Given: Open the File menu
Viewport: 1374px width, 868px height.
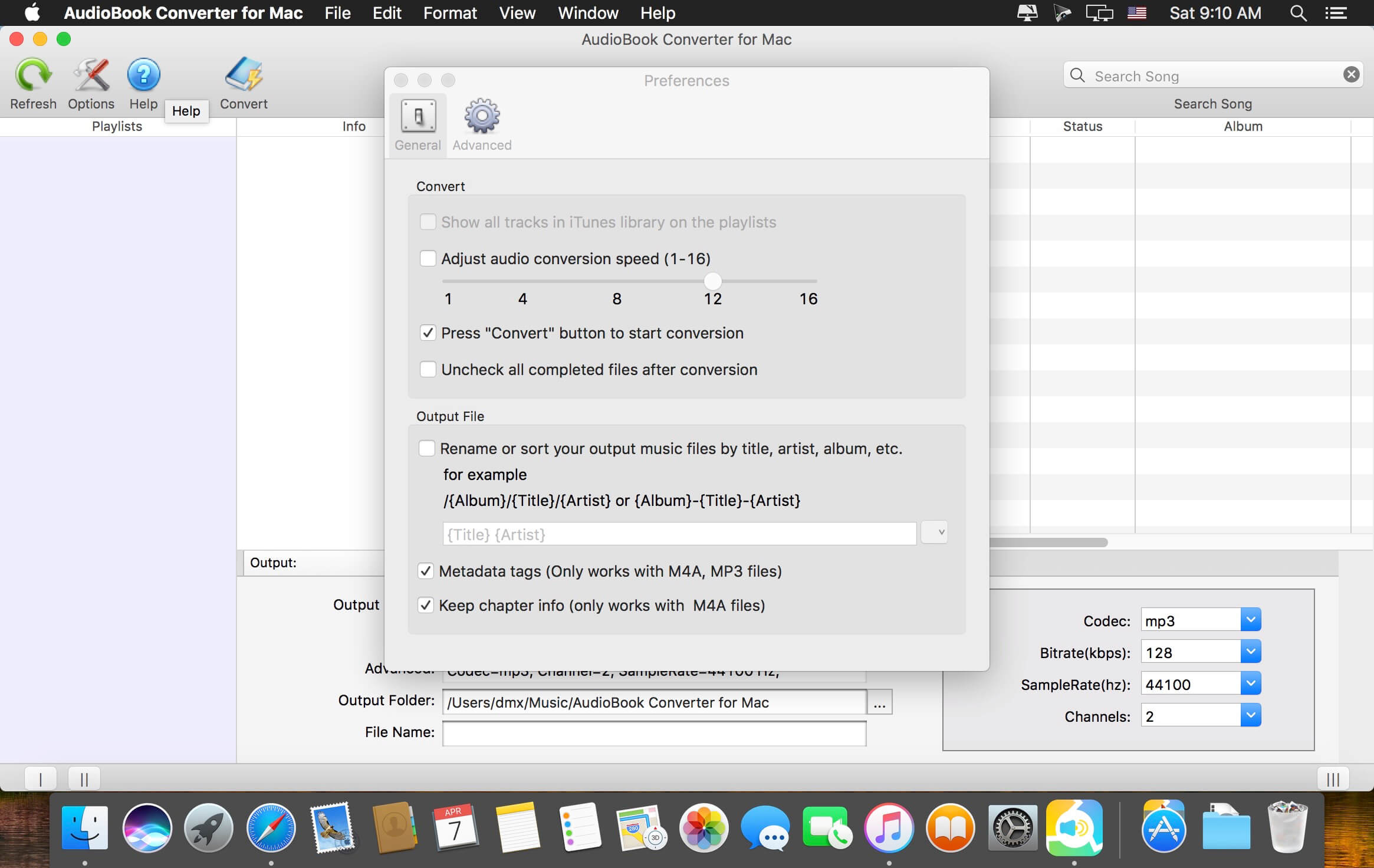Looking at the screenshot, I should [x=337, y=13].
